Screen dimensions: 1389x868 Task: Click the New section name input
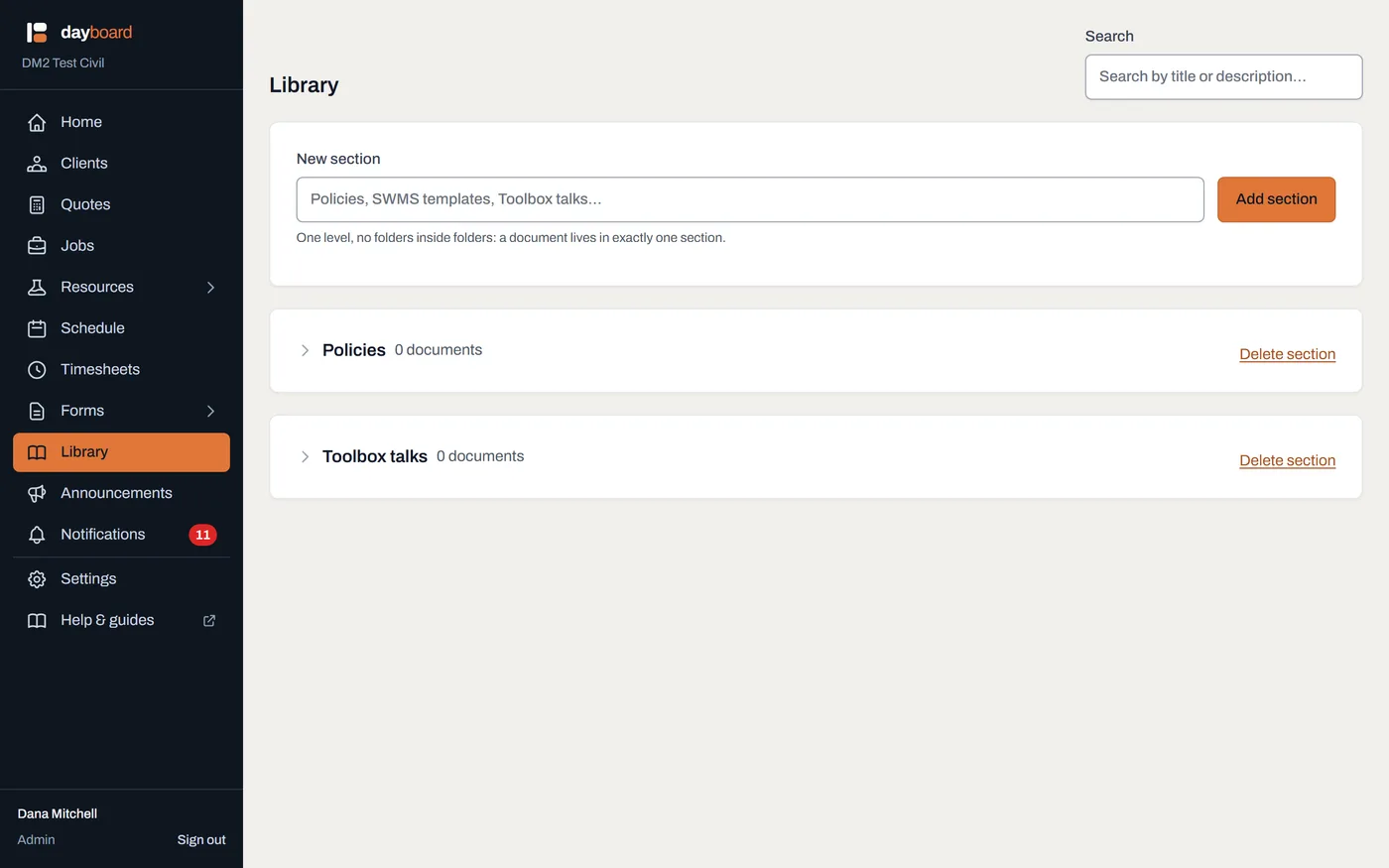(x=750, y=199)
